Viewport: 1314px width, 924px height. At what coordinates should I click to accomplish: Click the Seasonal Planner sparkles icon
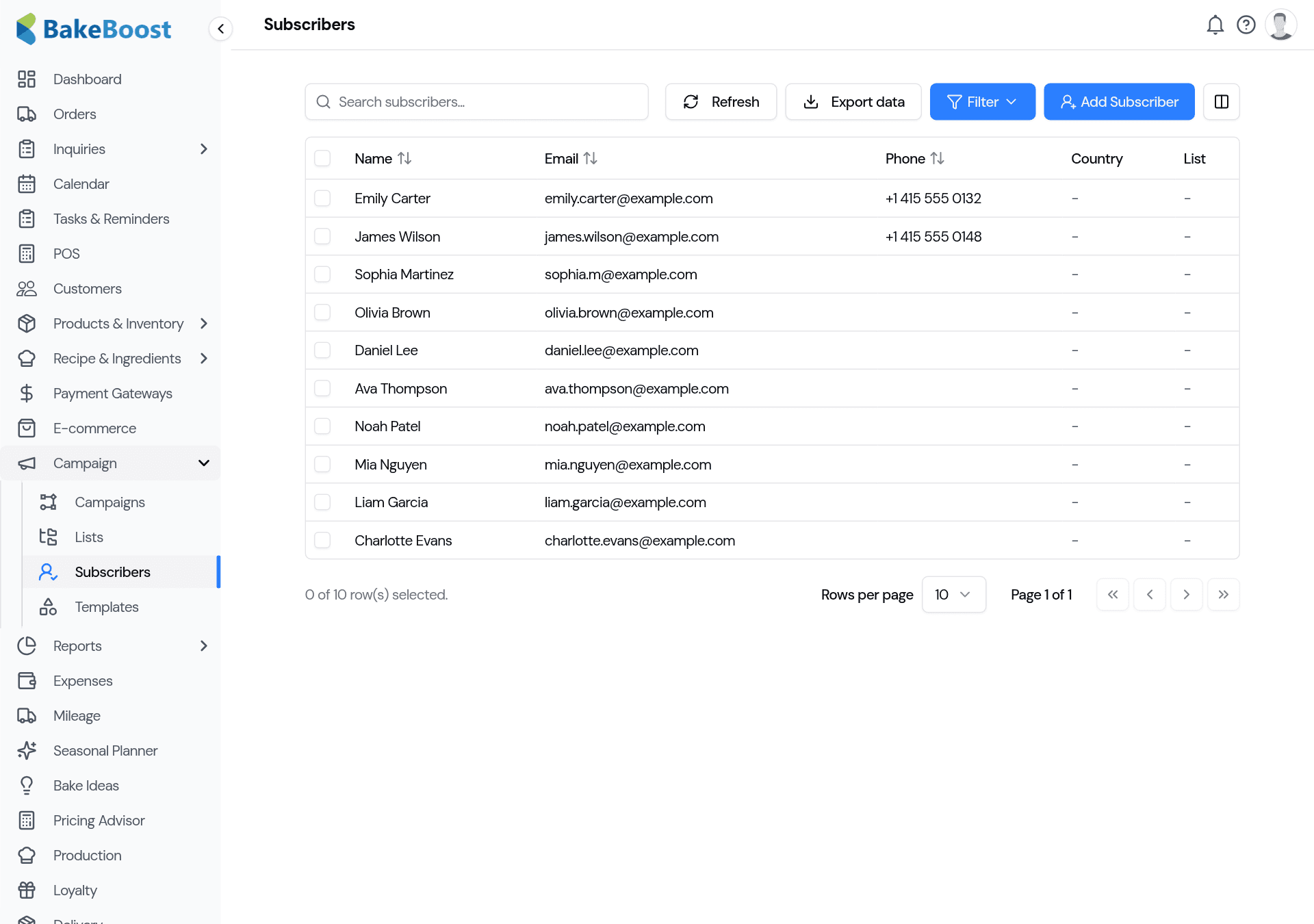coord(27,751)
